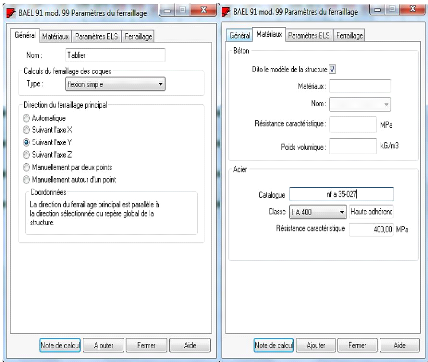Click Note de calcul button in left dialog
This screenshot has height=362, width=428.
60,345
